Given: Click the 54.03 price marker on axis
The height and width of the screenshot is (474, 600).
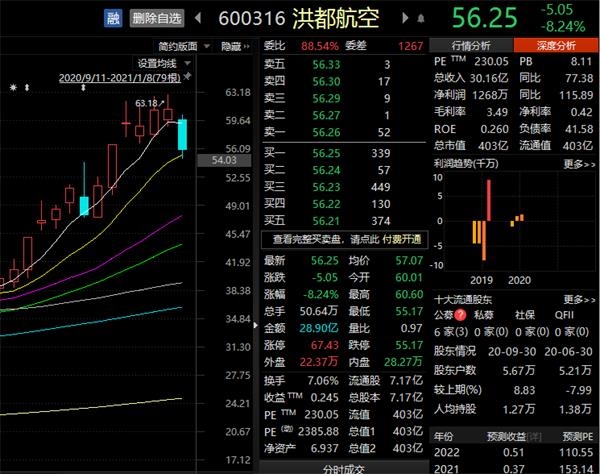Looking at the screenshot, I should click(x=224, y=160).
